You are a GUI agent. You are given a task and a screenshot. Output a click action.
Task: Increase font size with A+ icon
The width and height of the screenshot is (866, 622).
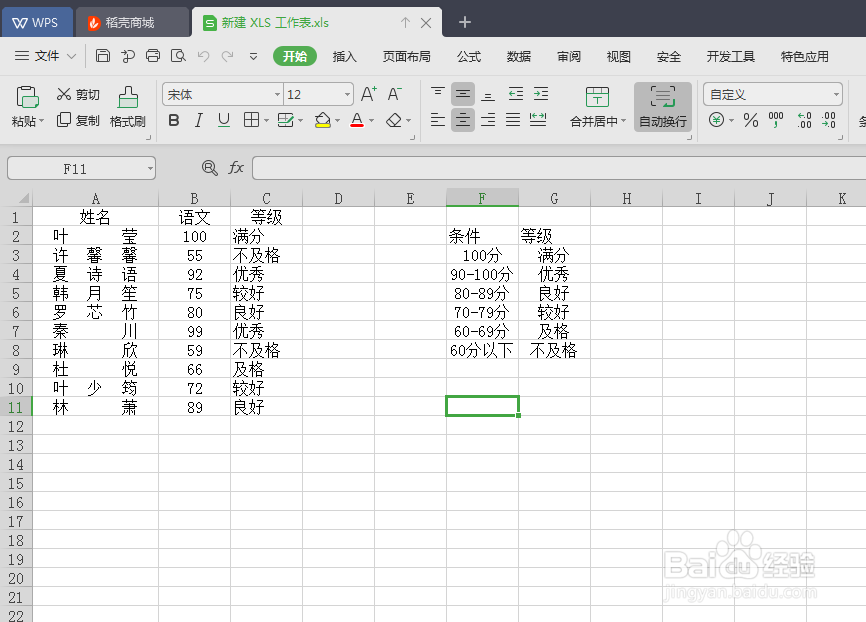368,94
